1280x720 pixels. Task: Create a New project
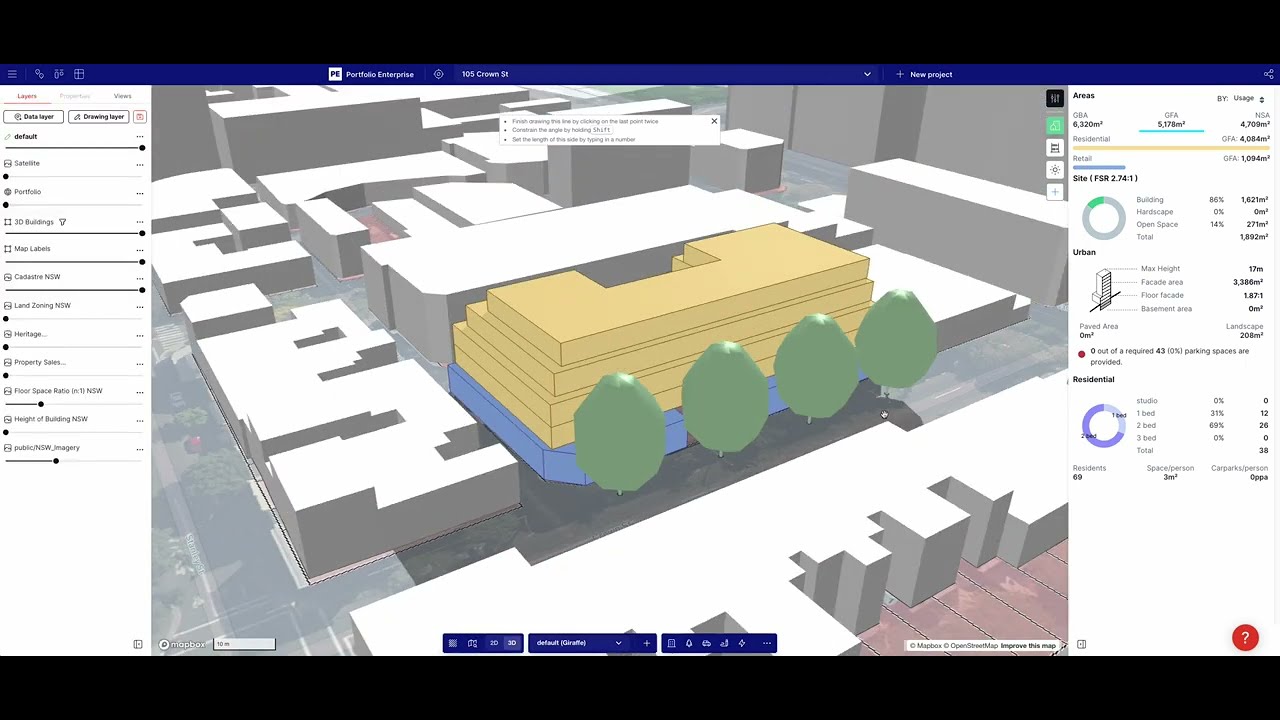click(x=924, y=74)
